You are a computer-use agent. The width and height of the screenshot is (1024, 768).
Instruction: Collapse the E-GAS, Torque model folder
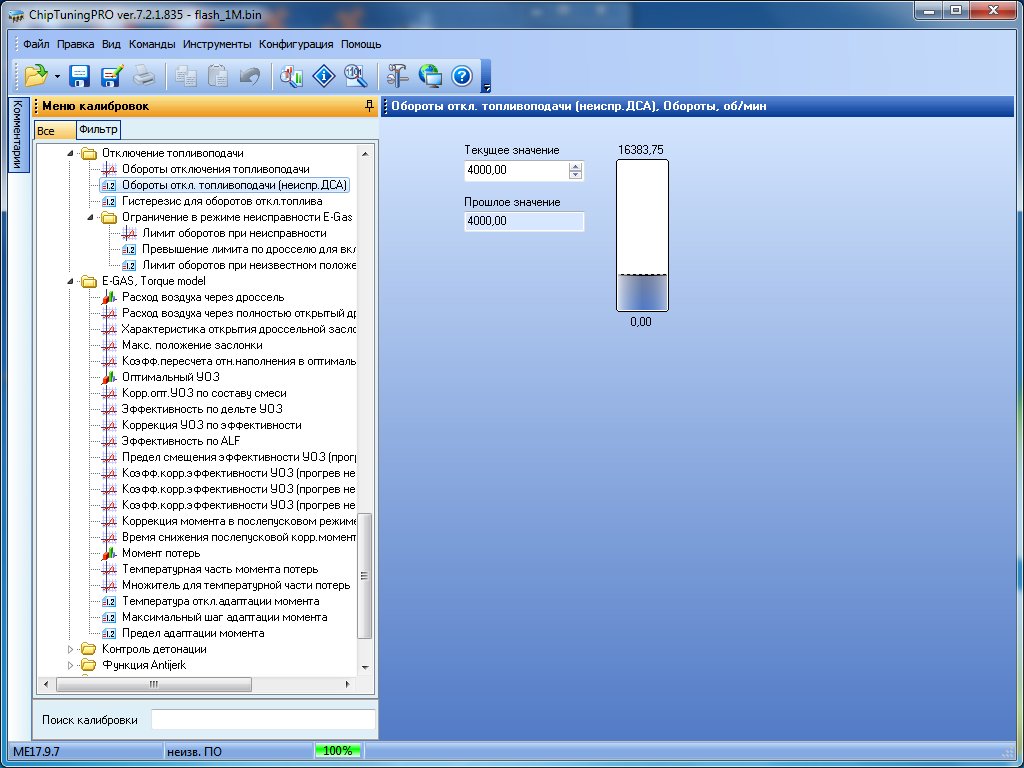71,281
